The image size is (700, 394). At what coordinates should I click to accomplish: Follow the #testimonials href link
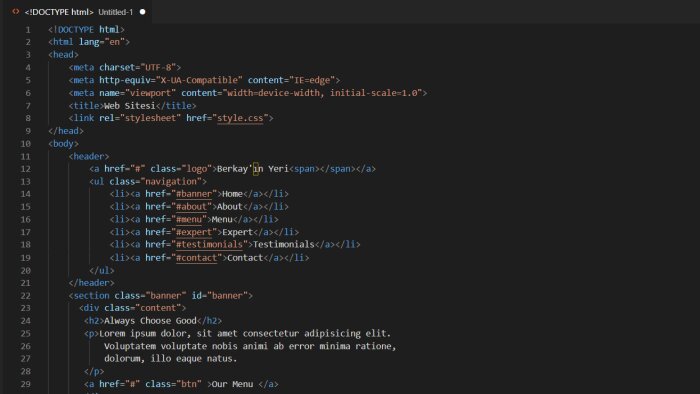coord(209,244)
